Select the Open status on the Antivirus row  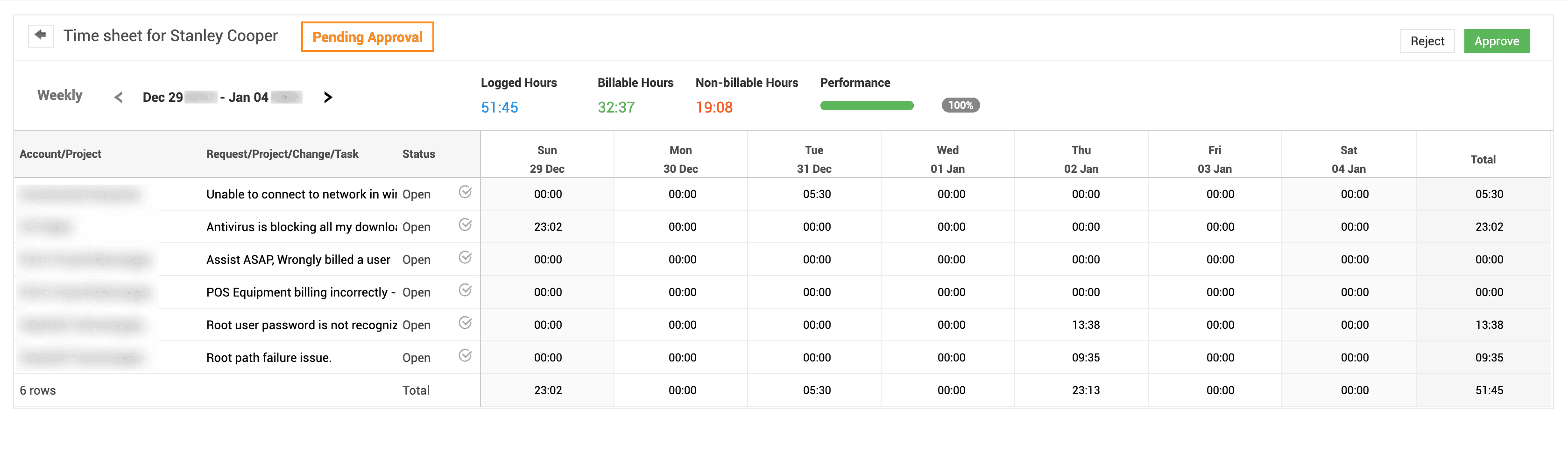pos(417,226)
